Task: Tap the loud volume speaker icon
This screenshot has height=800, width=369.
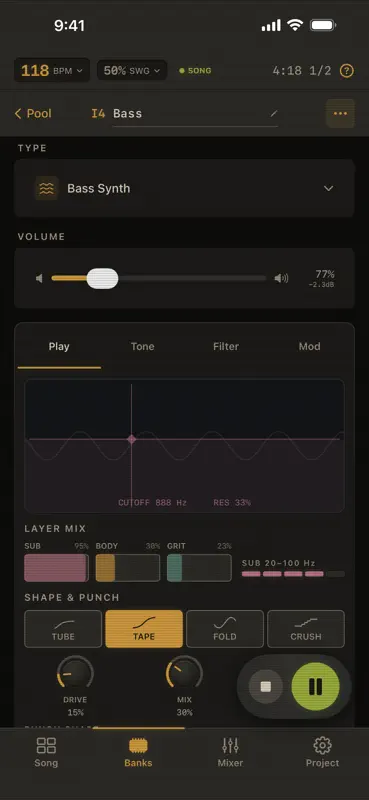Action: 281,279
